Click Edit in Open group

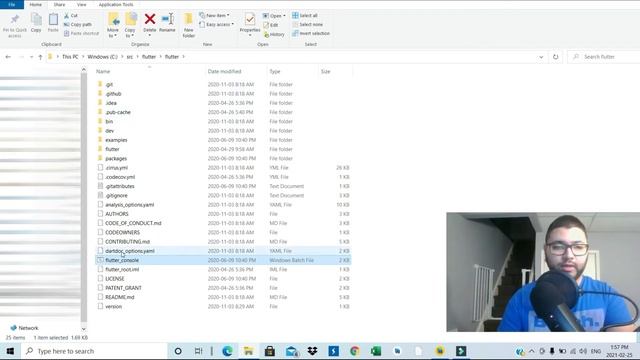(x=271, y=25)
